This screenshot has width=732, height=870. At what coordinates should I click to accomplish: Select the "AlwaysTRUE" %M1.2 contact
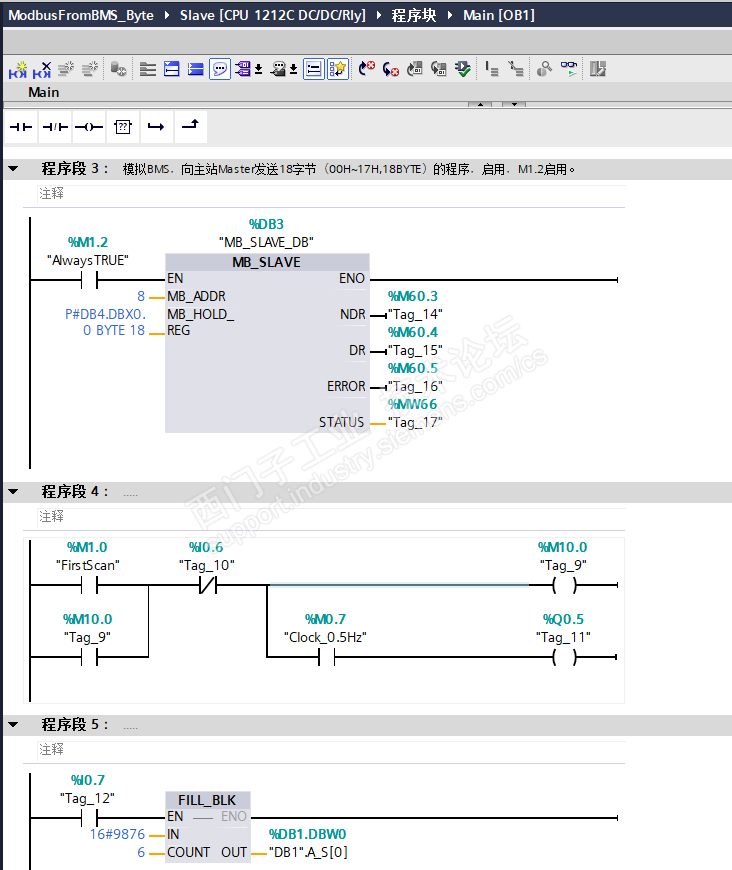(x=89, y=280)
